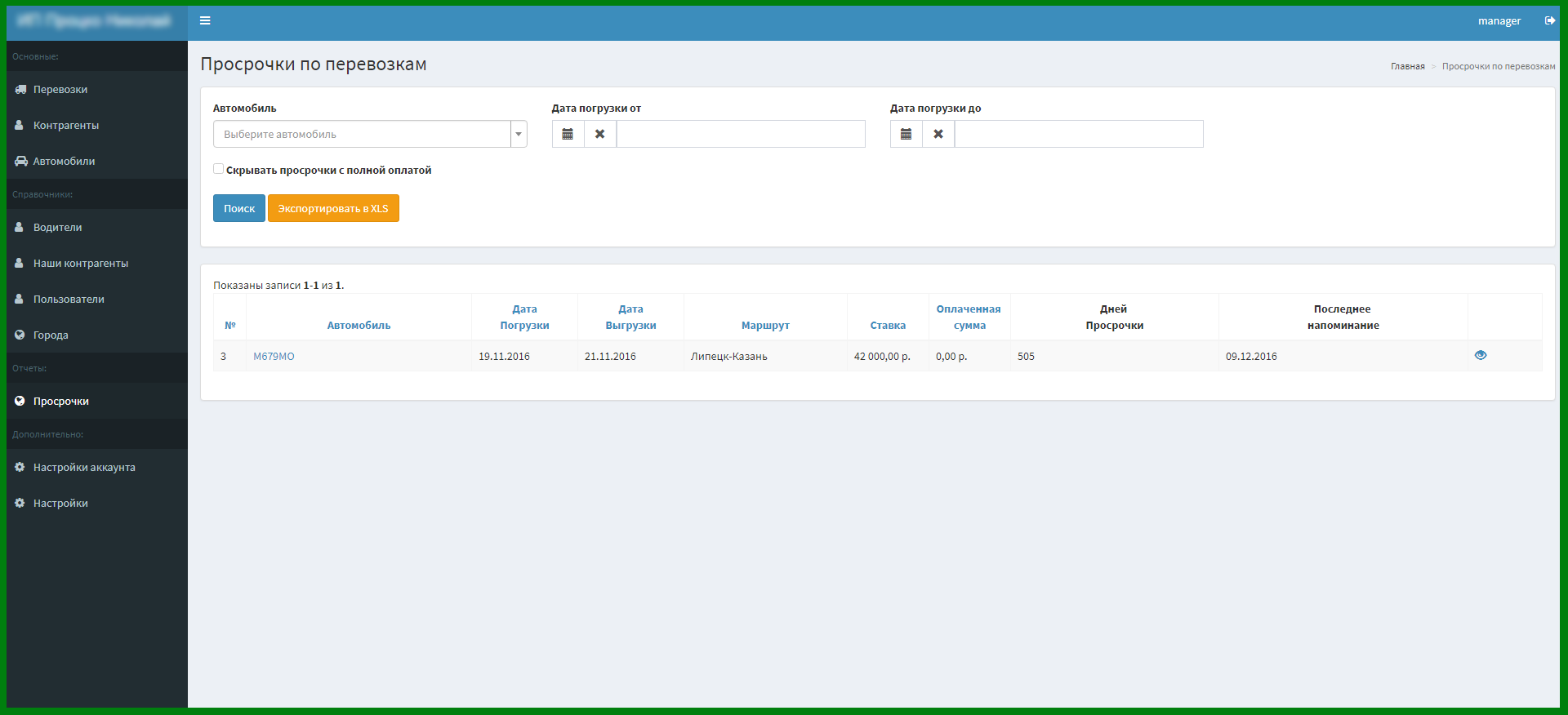Open calendar for Дата погрузки от
1568x715 pixels.
point(568,134)
